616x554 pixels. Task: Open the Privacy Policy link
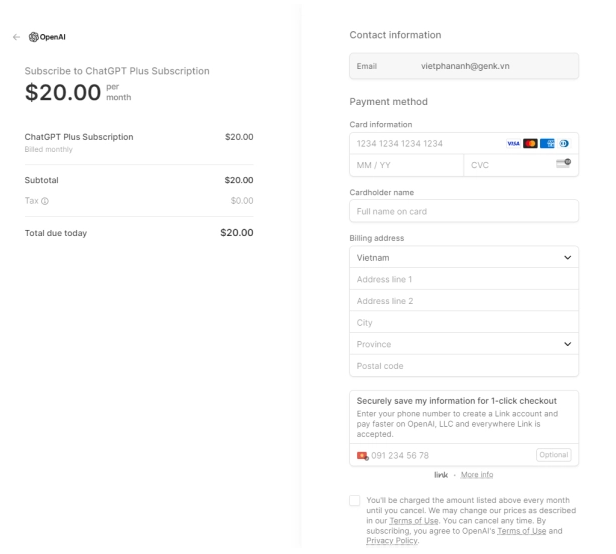tap(392, 541)
